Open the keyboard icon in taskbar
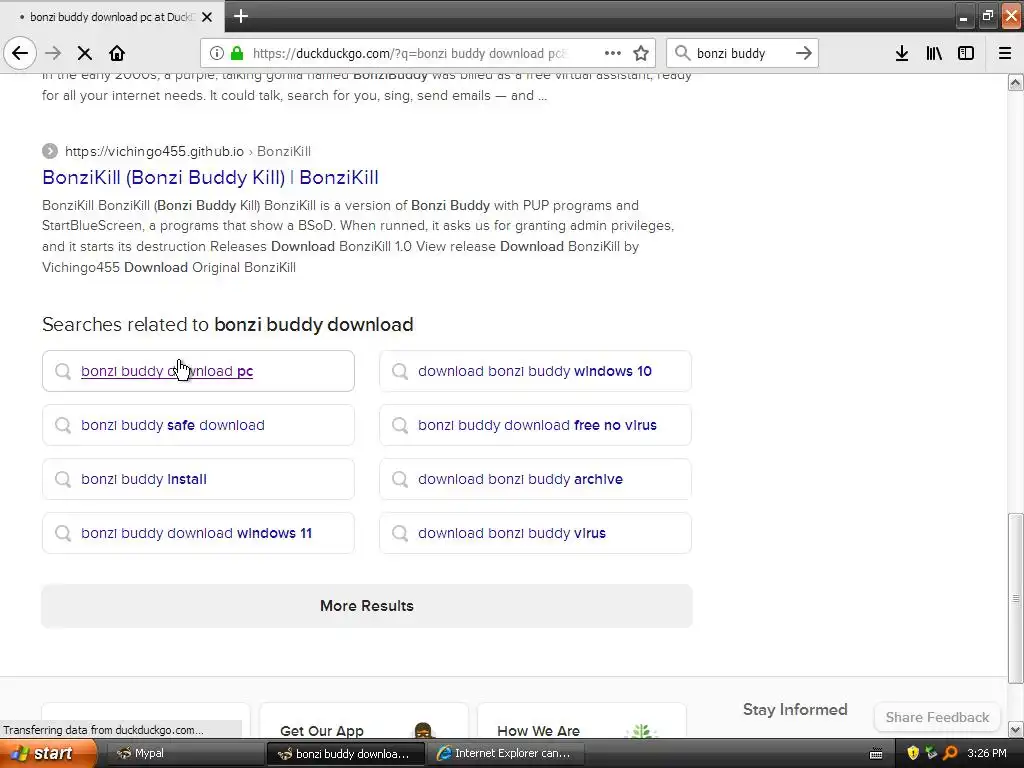The height and width of the screenshot is (768, 1024). 876,754
